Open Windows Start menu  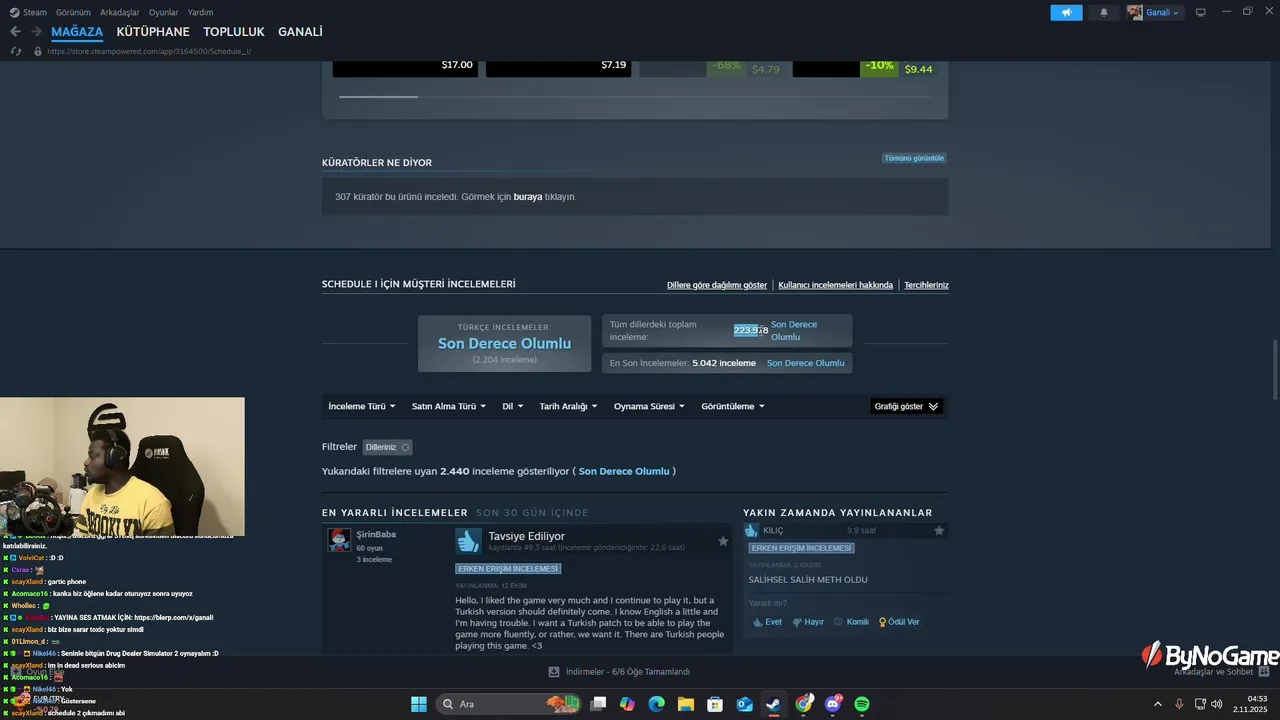(419, 704)
